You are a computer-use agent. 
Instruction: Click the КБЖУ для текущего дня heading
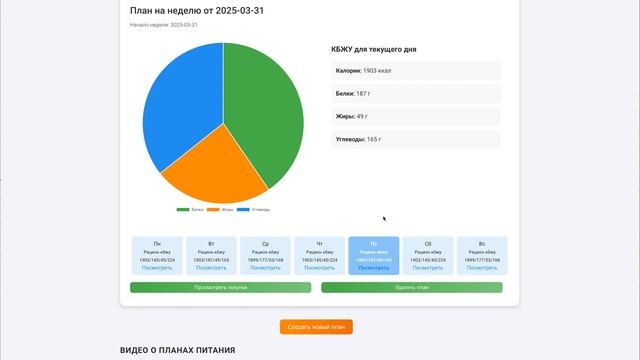coord(374,49)
